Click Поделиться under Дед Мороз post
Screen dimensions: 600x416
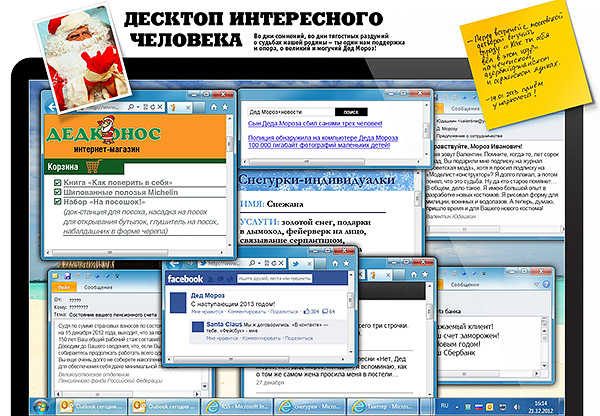(284, 312)
